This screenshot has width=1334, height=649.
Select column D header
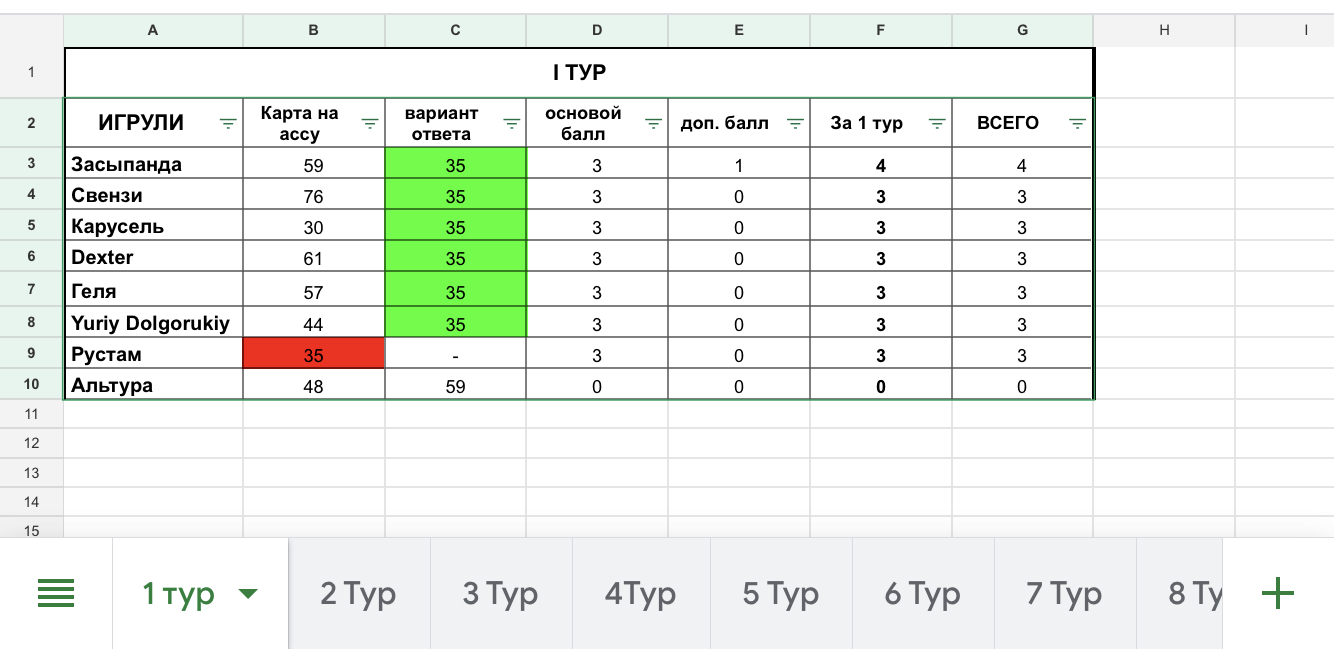[x=597, y=31]
